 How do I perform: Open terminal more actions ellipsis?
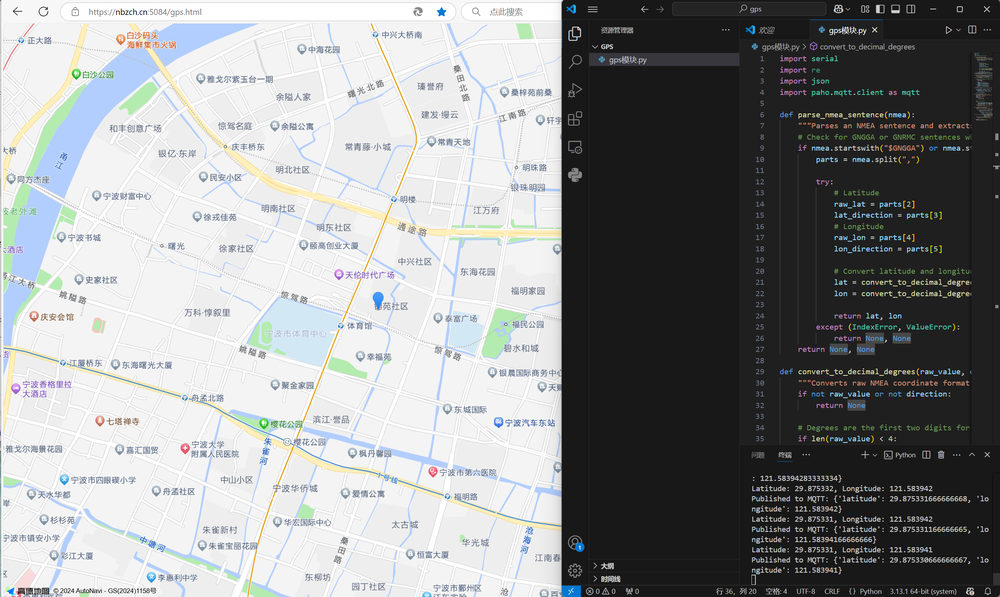coord(957,455)
